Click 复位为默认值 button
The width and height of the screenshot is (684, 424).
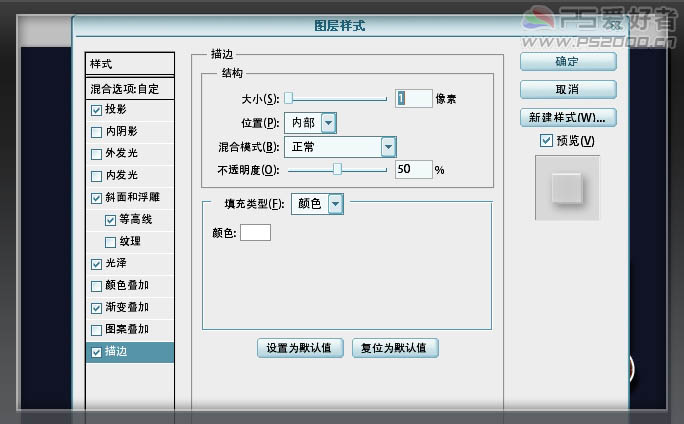pos(395,348)
